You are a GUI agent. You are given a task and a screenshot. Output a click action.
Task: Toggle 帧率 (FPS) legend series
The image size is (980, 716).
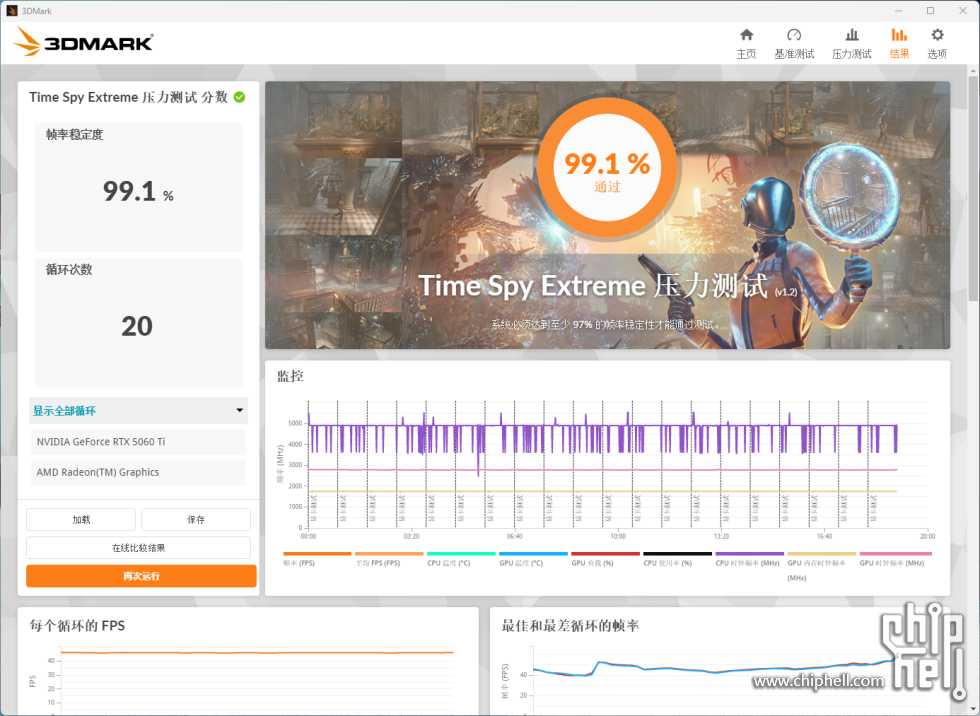(299, 563)
